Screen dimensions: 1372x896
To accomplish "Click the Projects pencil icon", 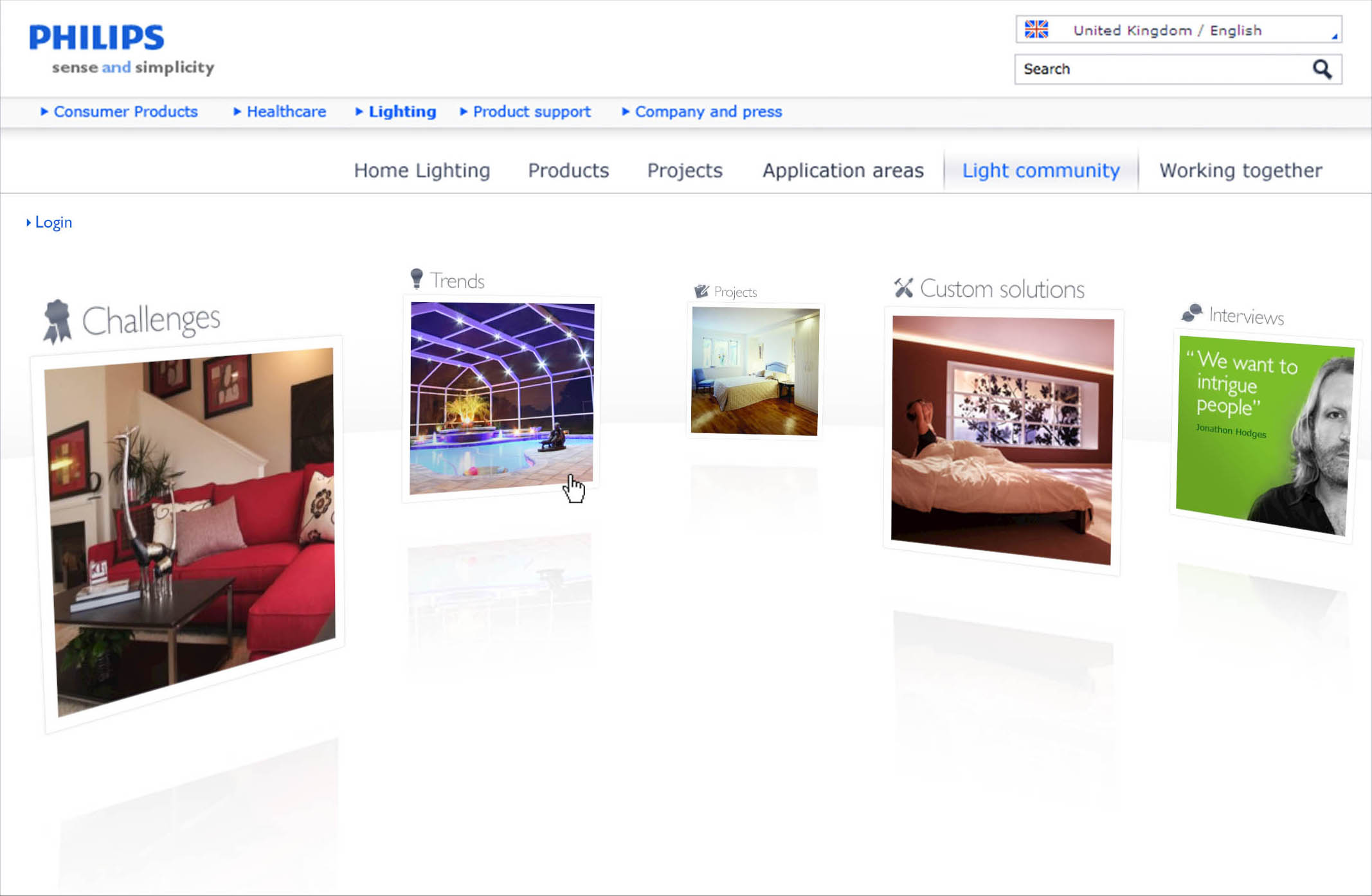I will click(701, 292).
